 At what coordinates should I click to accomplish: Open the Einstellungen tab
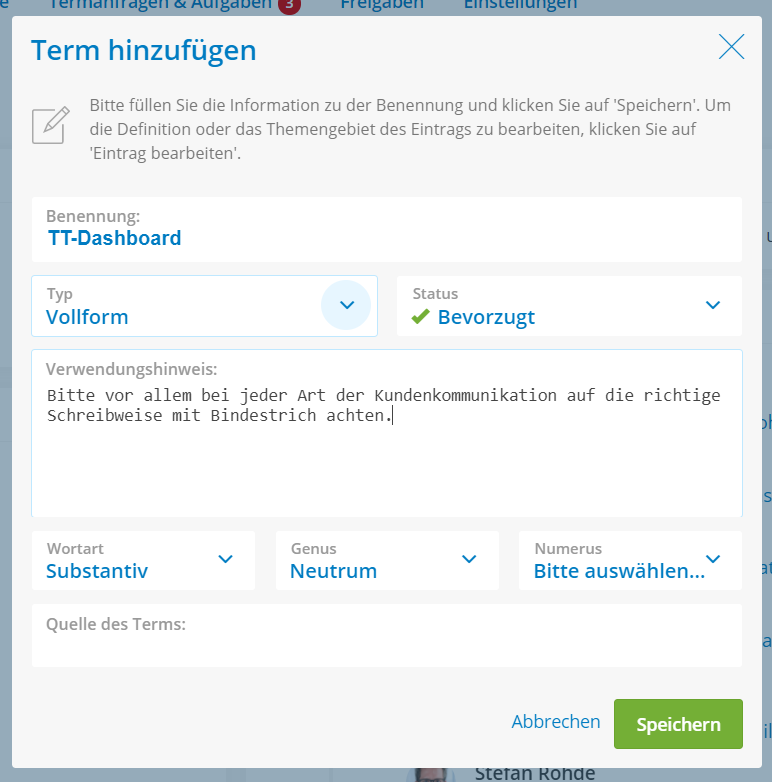coord(520,5)
